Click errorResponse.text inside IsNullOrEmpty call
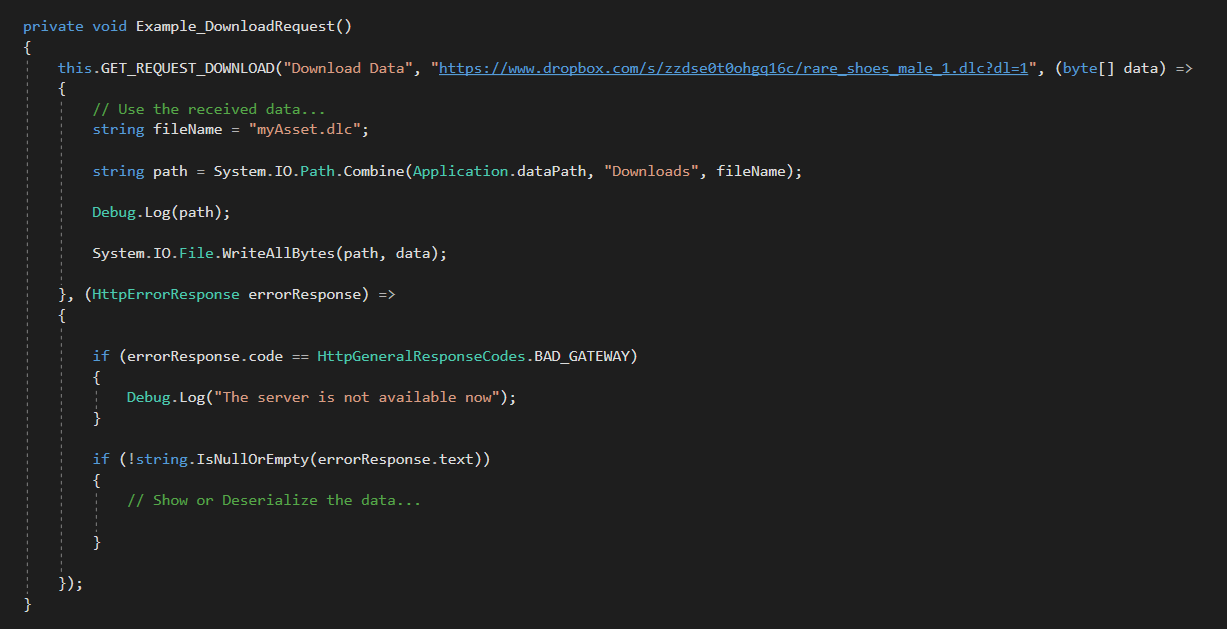 pos(396,459)
